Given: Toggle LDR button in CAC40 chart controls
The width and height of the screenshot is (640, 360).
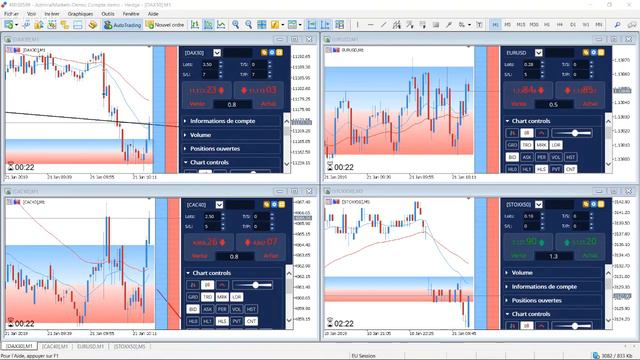Looking at the screenshot, I should coord(237,297).
